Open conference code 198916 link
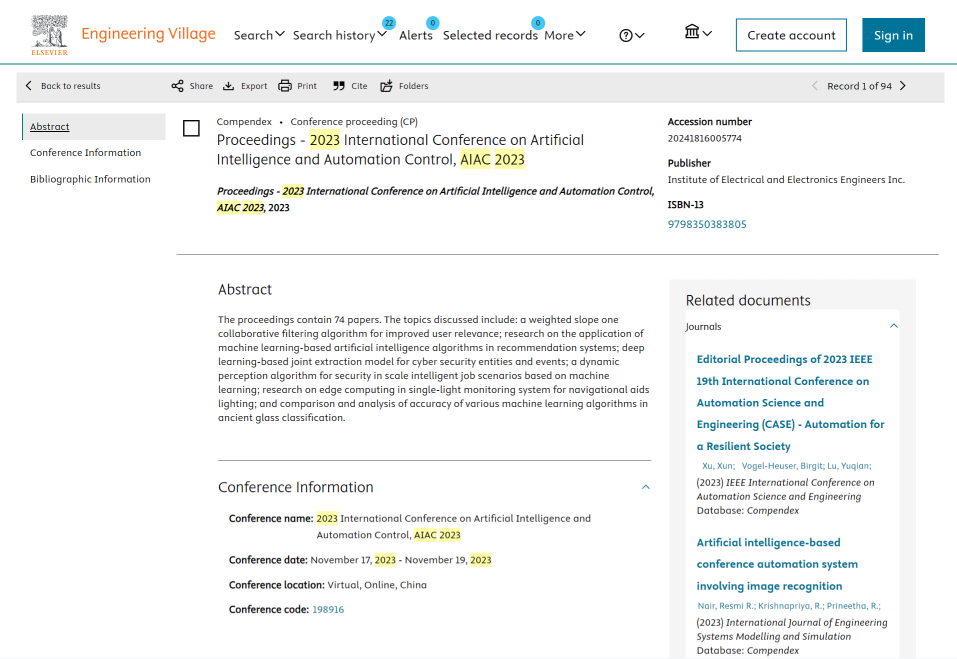The height and width of the screenshot is (659, 957). (328, 609)
